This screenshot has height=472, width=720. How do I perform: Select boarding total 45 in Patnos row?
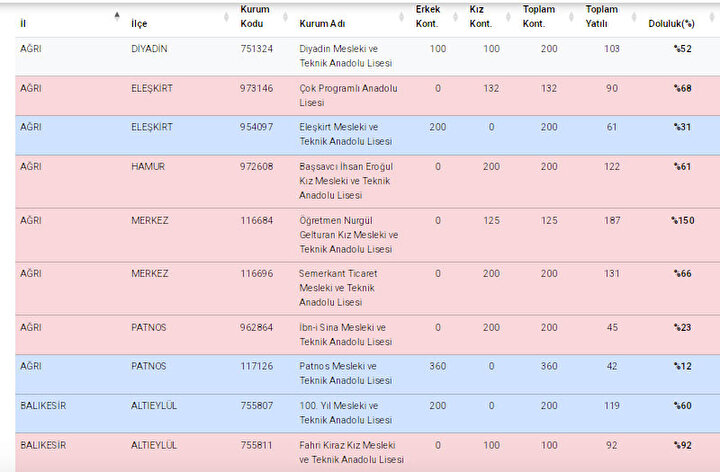click(612, 327)
